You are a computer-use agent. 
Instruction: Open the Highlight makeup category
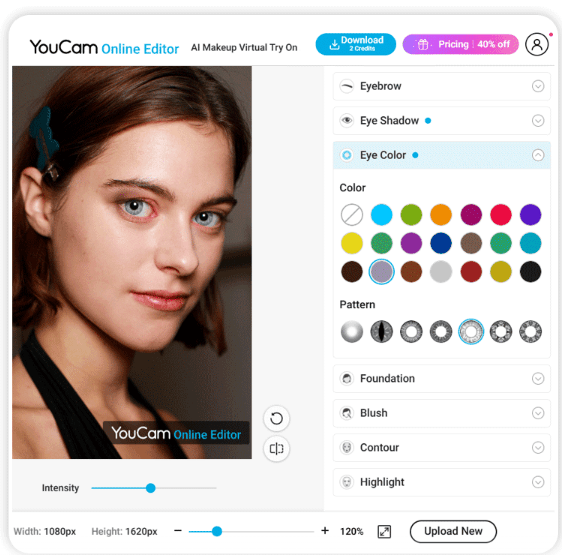click(442, 482)
